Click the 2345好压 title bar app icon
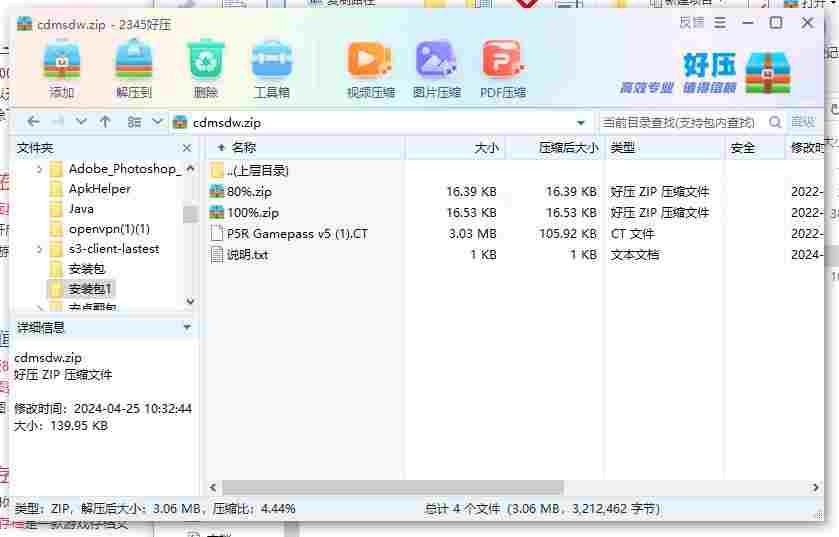839x537 pixels. click(25, 24)
